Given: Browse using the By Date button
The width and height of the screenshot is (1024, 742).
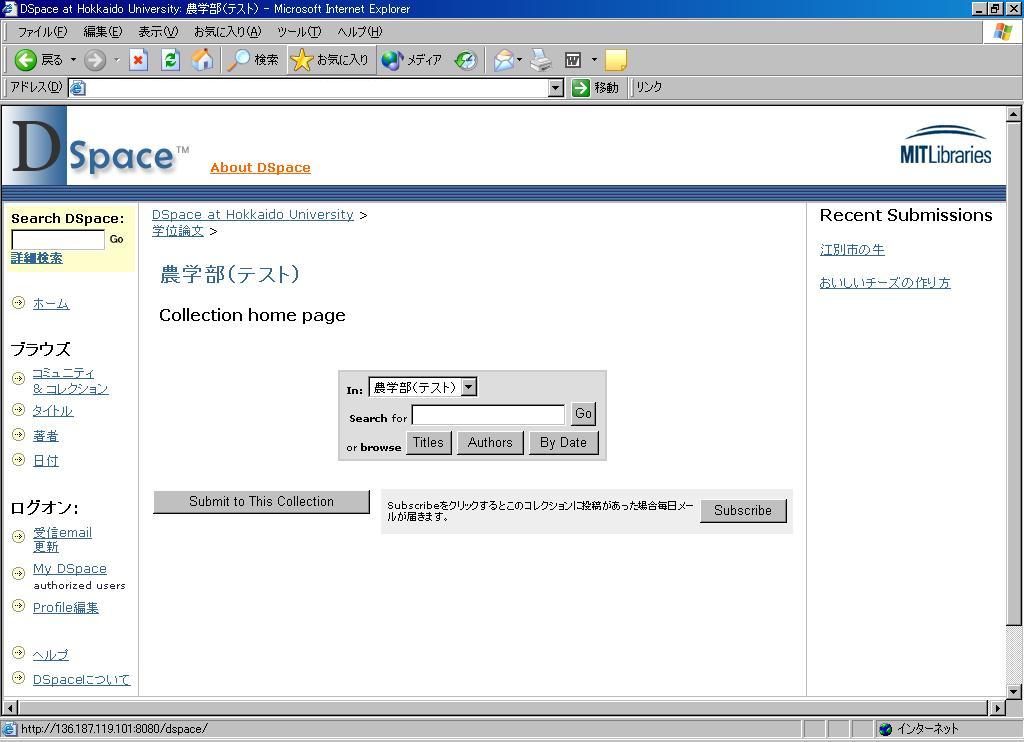Looking at the screenshot, I should tap(563, 443).
